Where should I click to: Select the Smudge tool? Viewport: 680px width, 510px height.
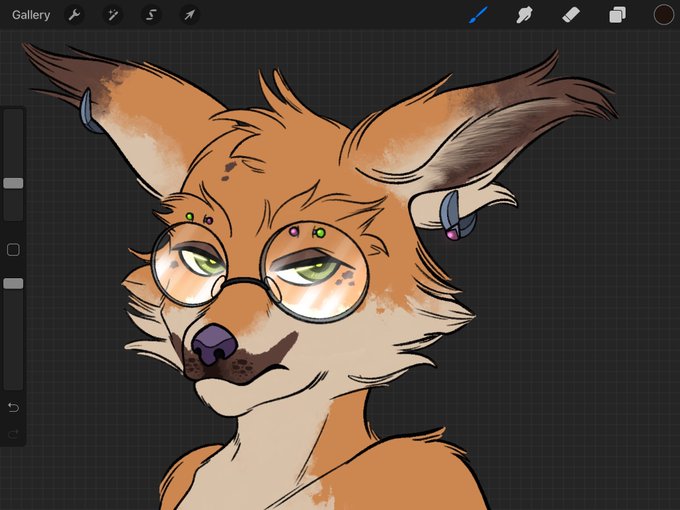pos(524,15)
